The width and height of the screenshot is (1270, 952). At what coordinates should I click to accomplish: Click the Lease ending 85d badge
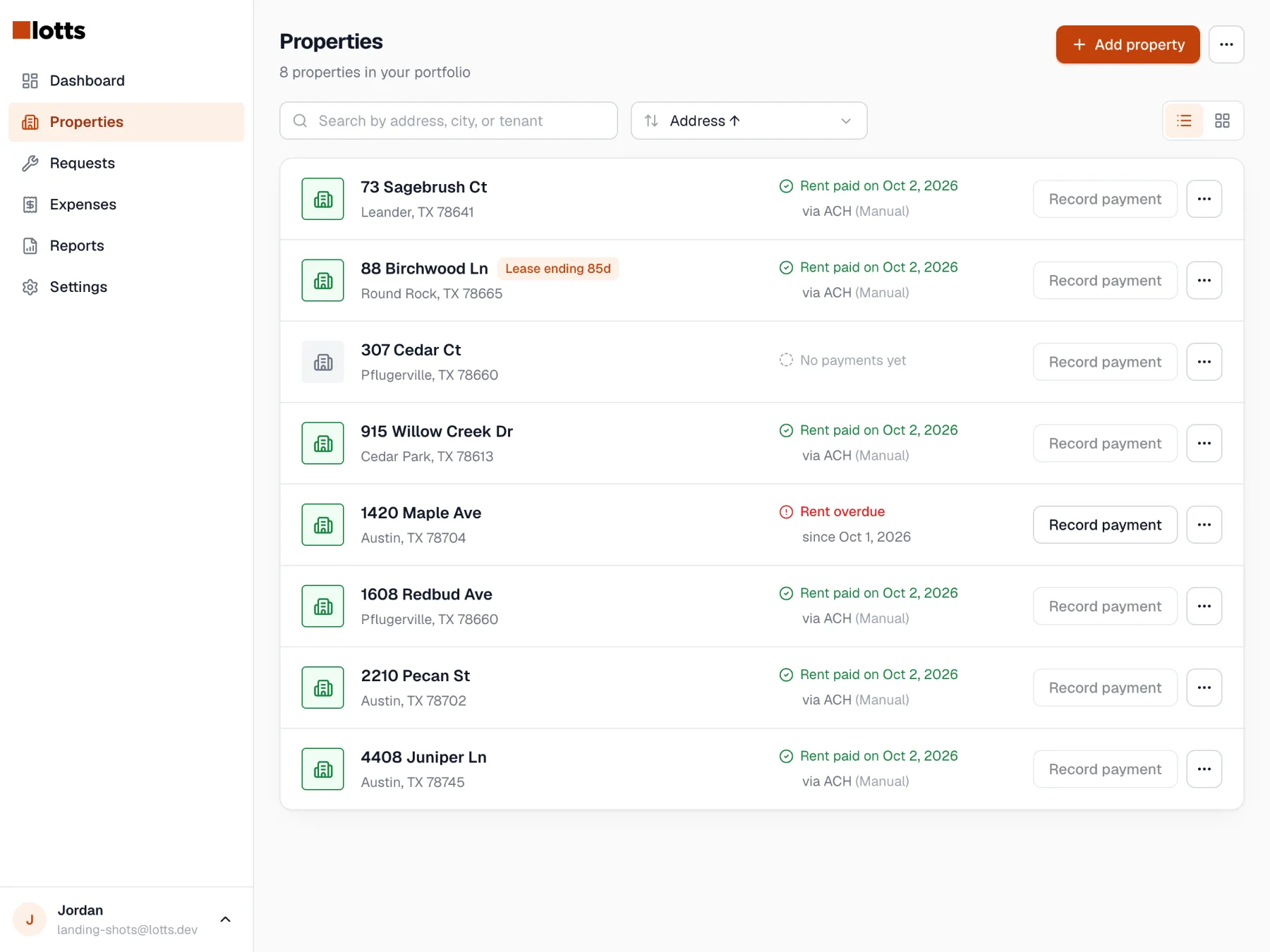coord(558,269)
